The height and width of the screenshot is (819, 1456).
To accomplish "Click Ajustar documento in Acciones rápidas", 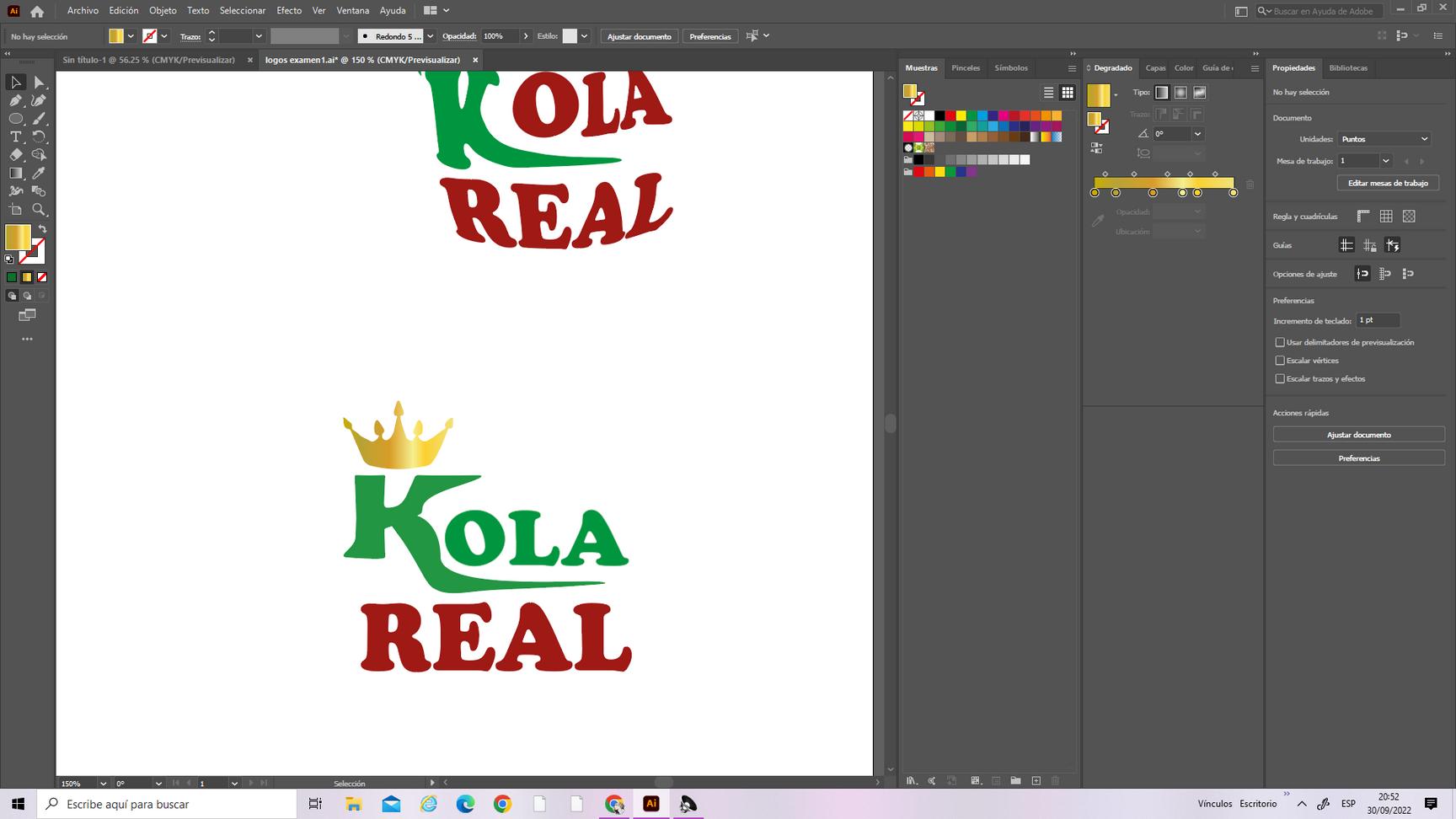I will pos(1359,435).
